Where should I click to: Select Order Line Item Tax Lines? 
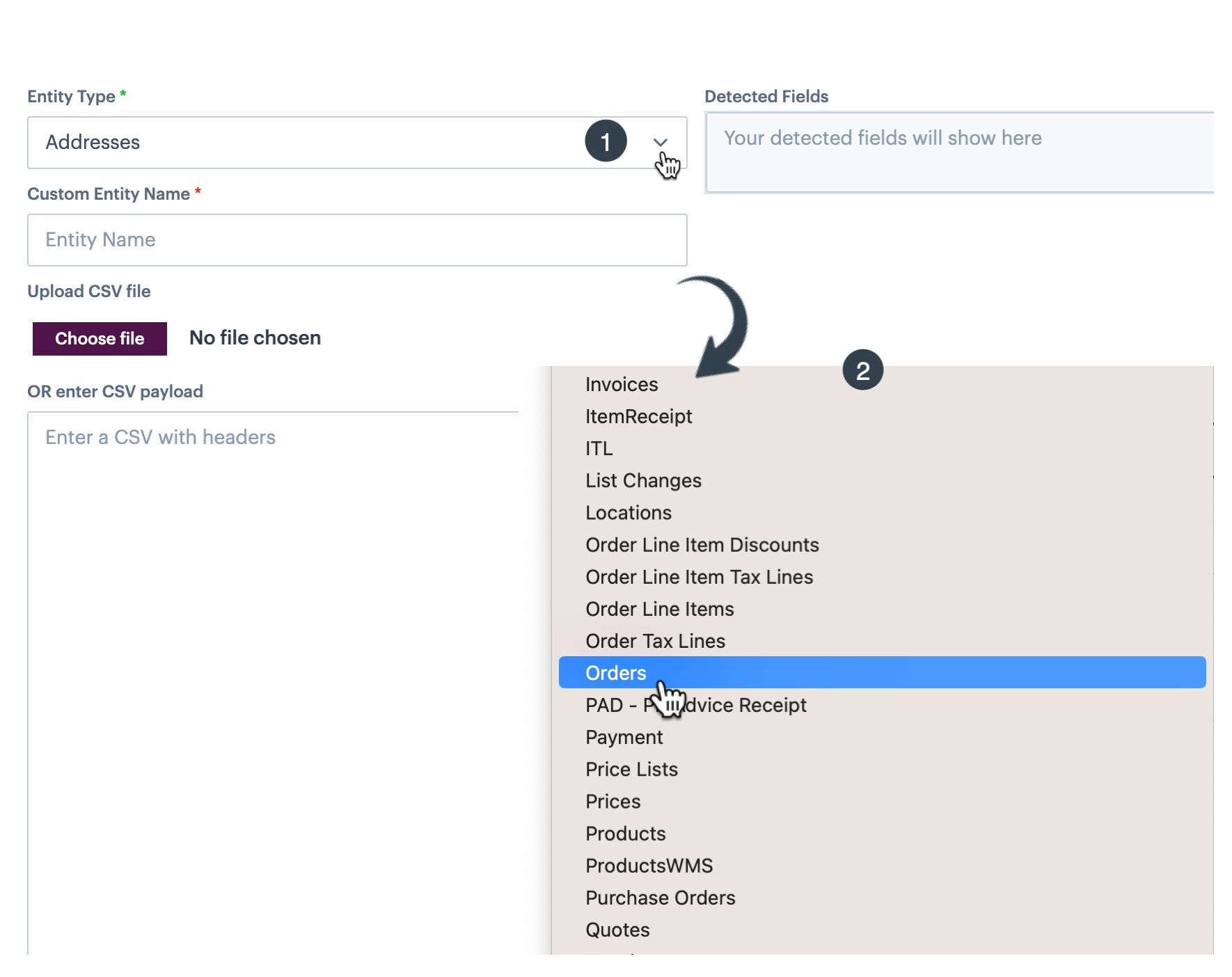(x=699, y=577)
